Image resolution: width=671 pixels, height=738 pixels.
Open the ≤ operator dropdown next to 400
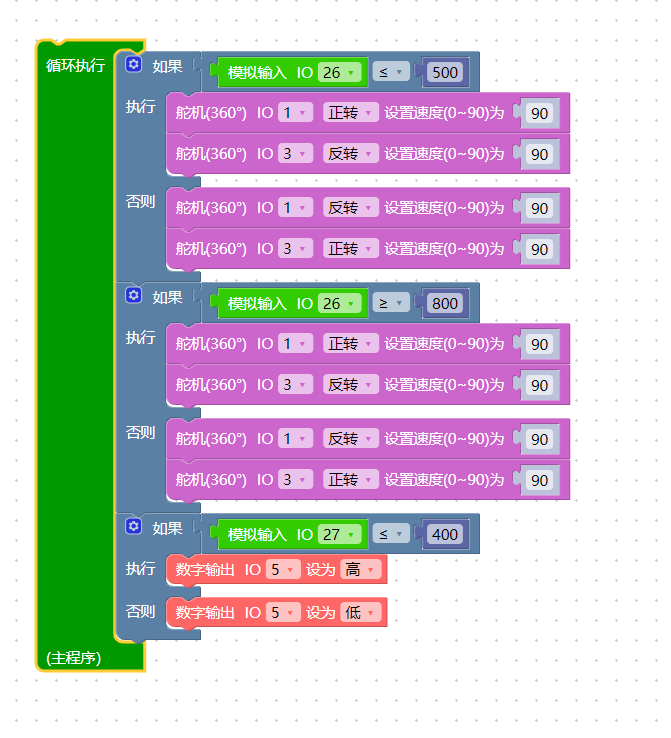click(391, 535)
